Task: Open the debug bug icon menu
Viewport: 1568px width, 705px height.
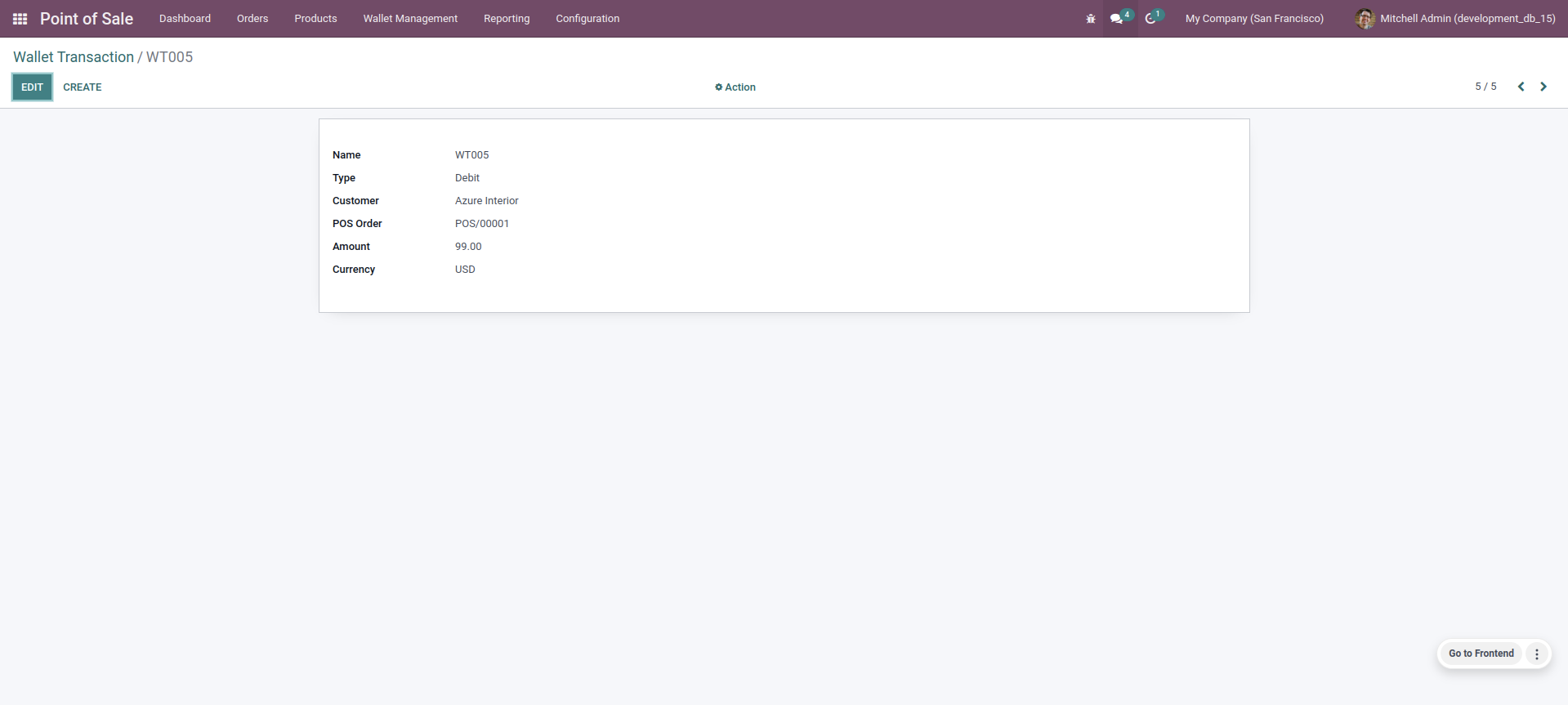Action: pos(1090,19)
